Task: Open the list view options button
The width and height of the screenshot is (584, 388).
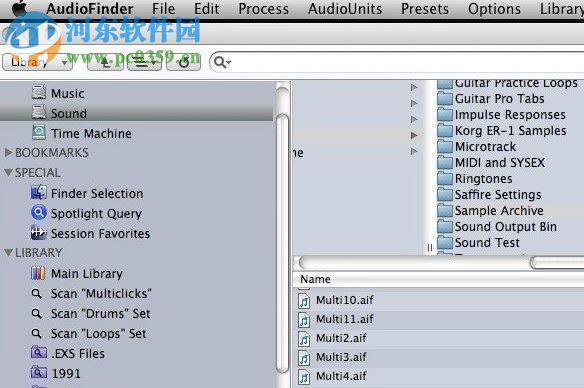Action: click(144, 62)
